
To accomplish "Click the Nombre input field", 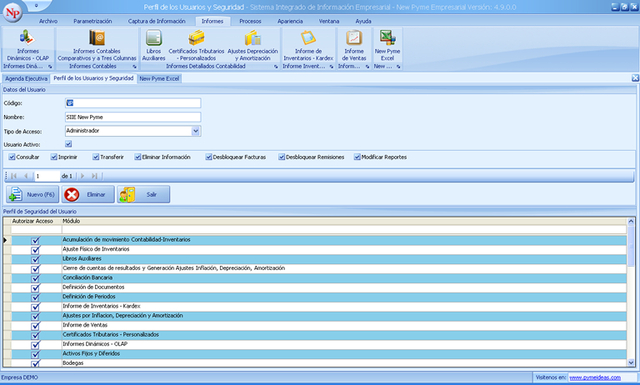I will [133, 117].
